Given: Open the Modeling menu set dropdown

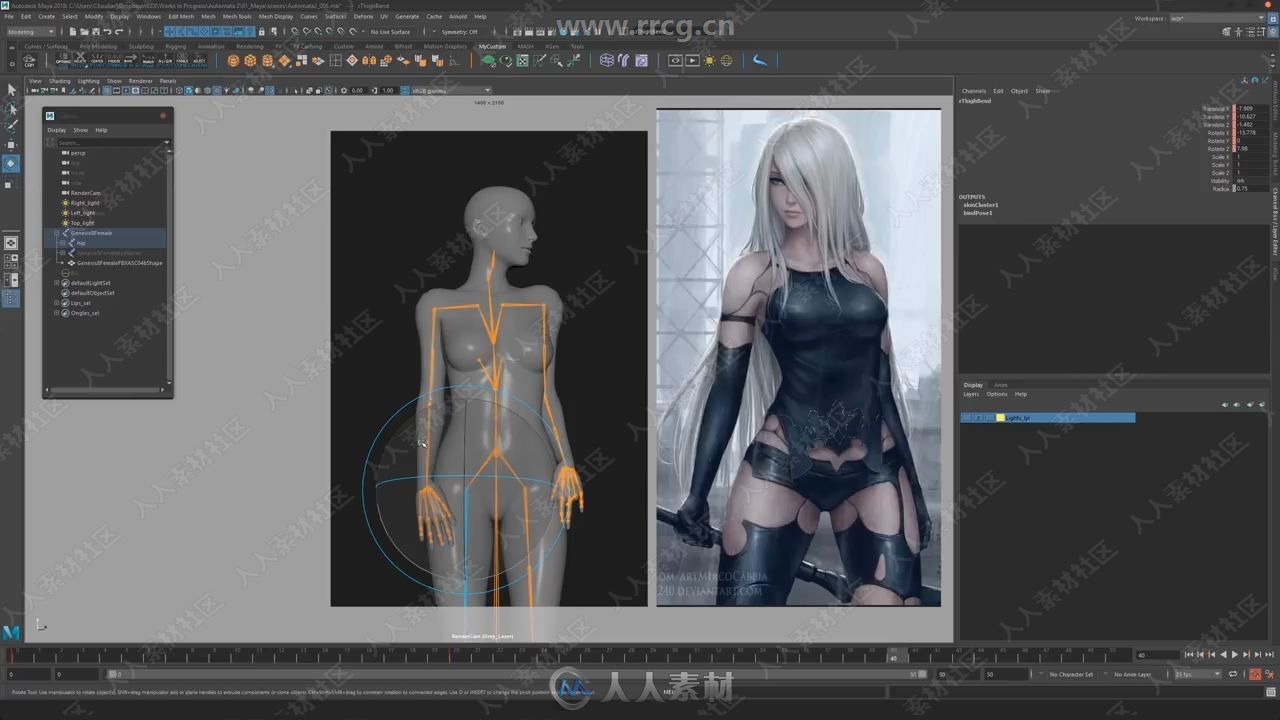Looking at the screenshot, I should 32,32.
